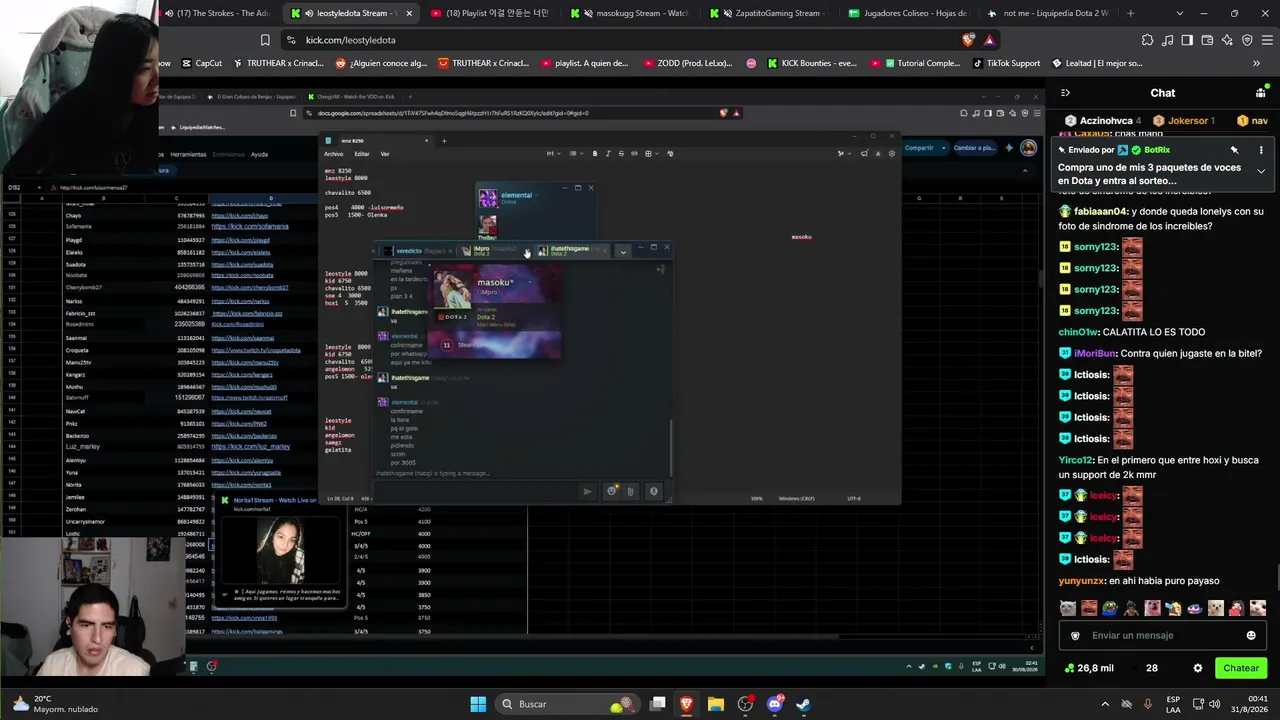This screenshot has height=720, width=1280.
Task: Switch to the masokugg Stream tab
Action: pos(630,13)
